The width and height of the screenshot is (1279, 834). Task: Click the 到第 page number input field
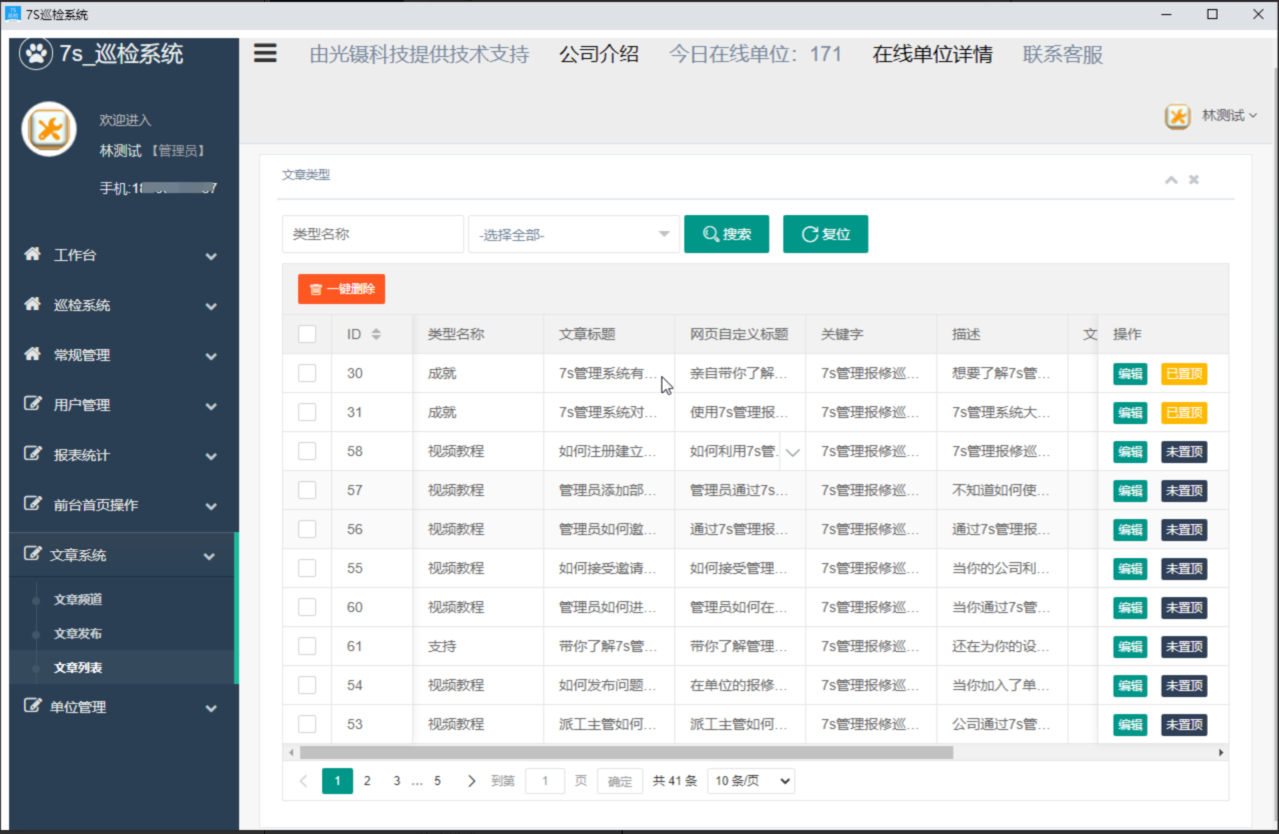[544, 781]
